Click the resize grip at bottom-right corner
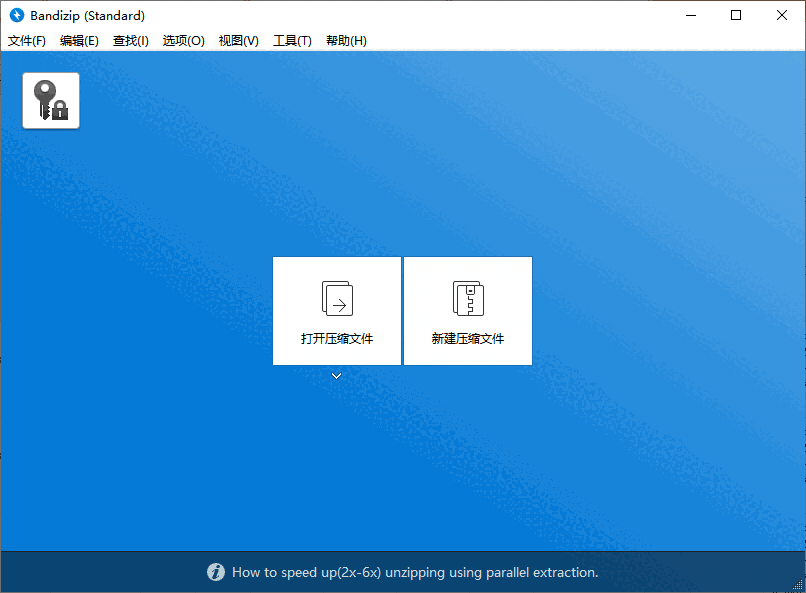 [798, 586]
